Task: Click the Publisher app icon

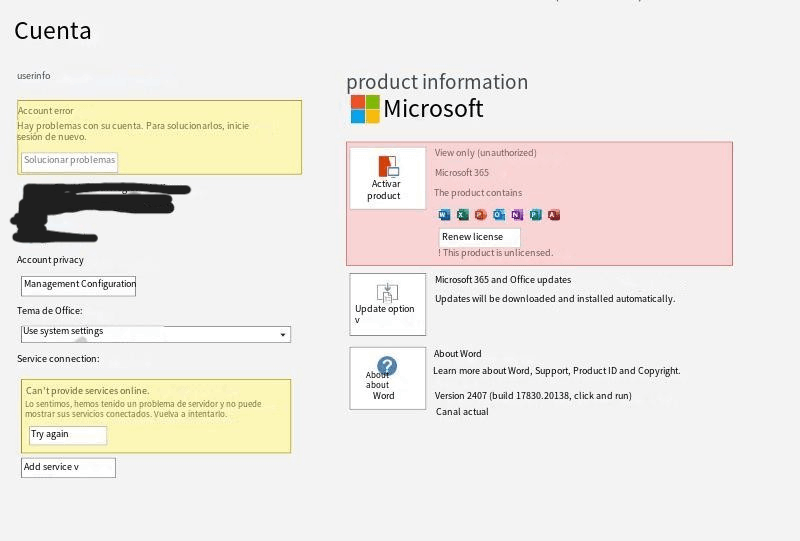Action: click(x=536, y=215)
